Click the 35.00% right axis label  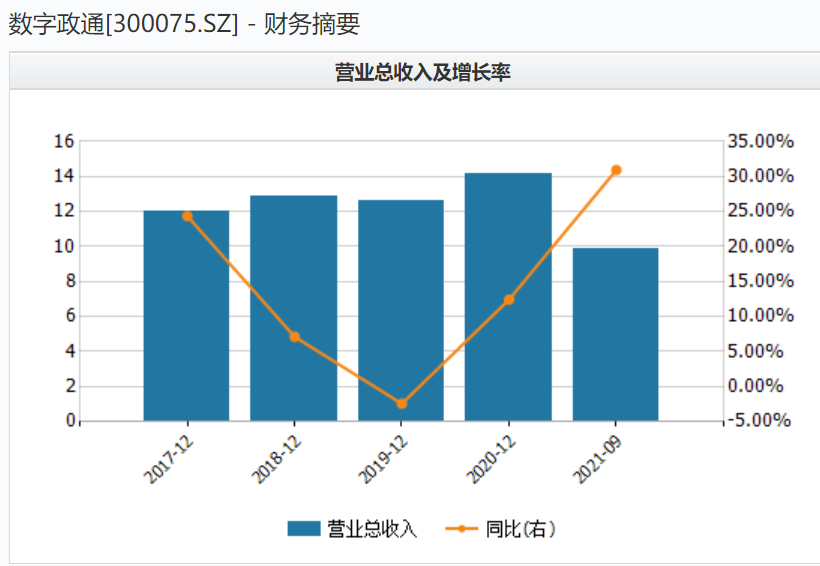tap(761, 141)
